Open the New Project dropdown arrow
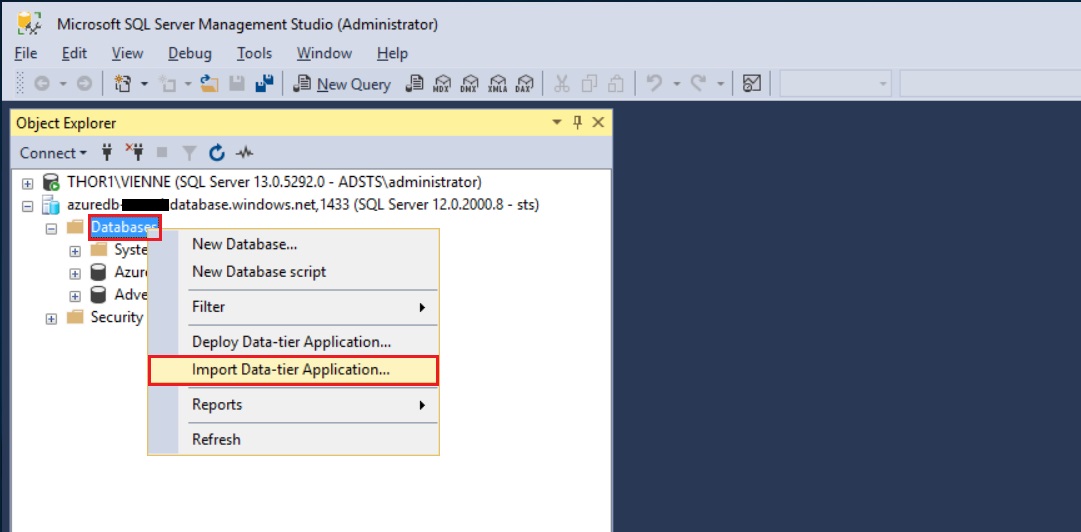 coord(144,84)
